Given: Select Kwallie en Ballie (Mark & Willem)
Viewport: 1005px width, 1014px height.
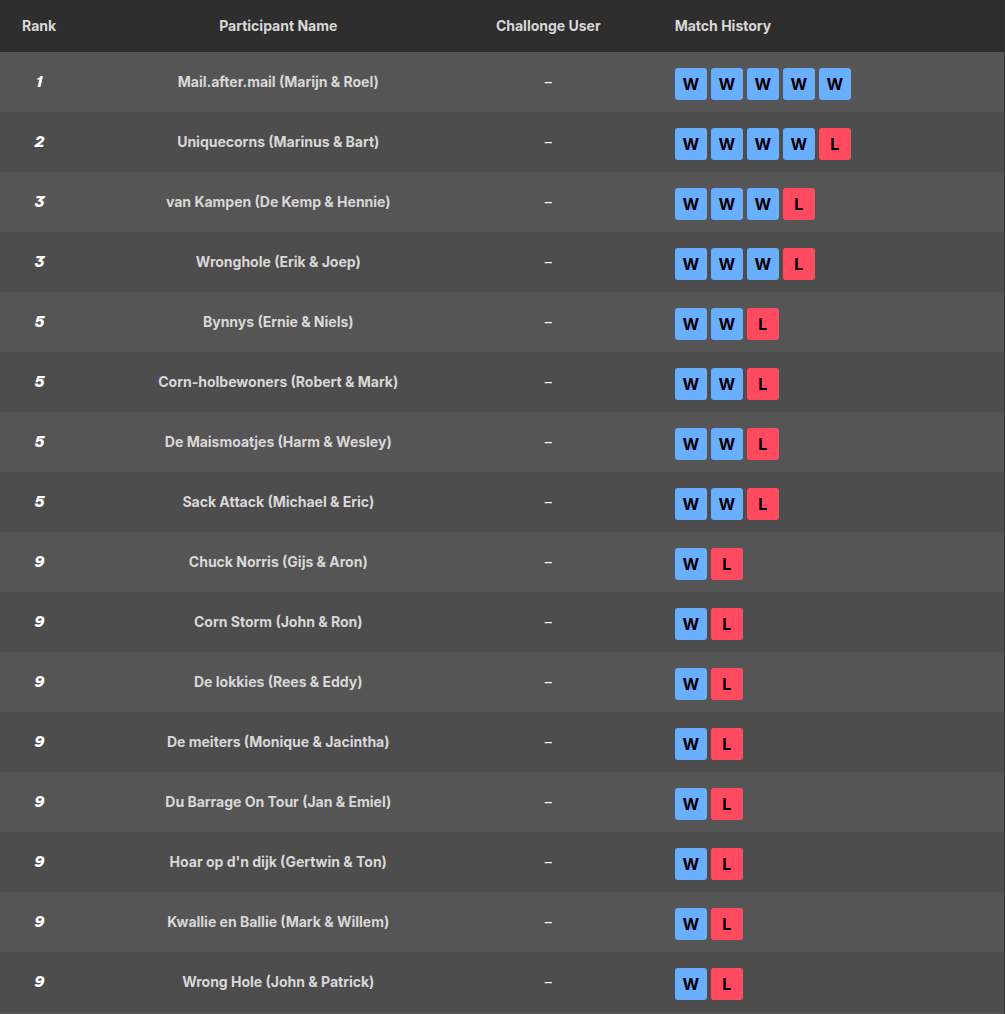Looking at the screenshot, I should pyautogui.click(x=278, y=922).
